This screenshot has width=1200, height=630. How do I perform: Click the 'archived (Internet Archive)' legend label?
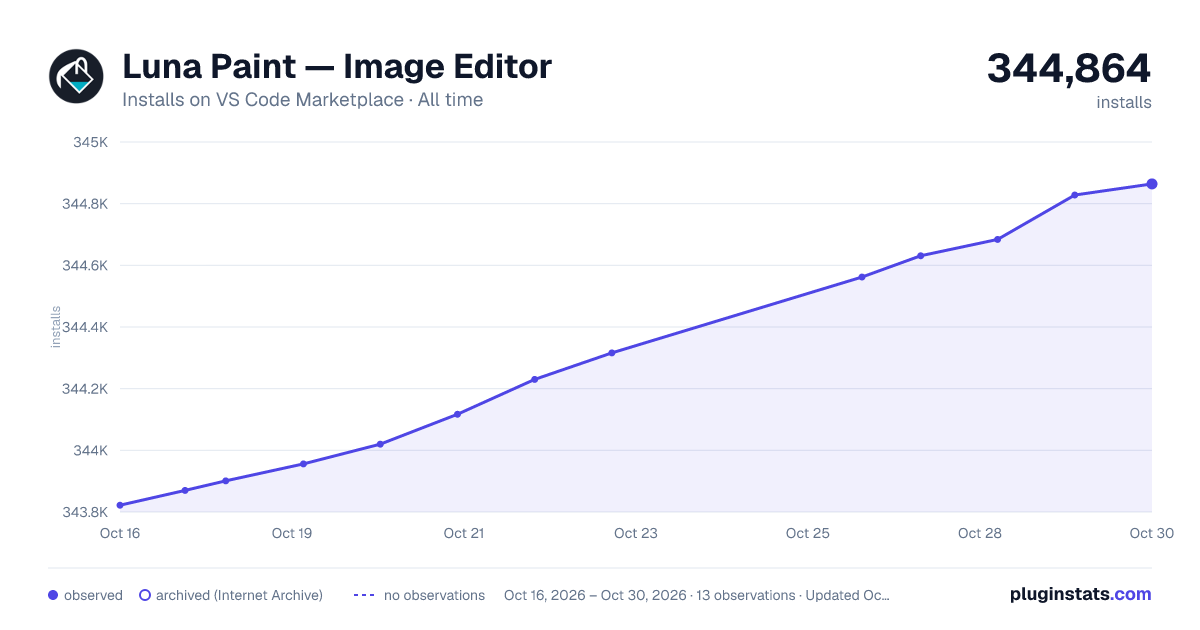coord(239,595)
